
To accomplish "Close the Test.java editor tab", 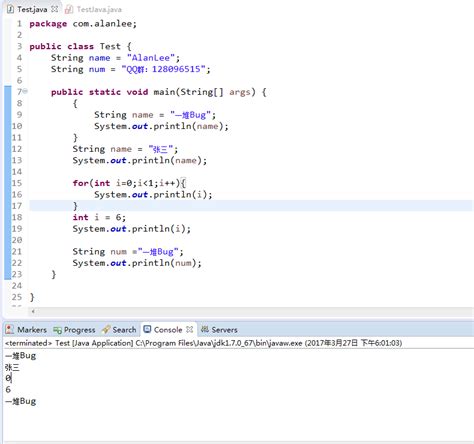I will (55, 9).
